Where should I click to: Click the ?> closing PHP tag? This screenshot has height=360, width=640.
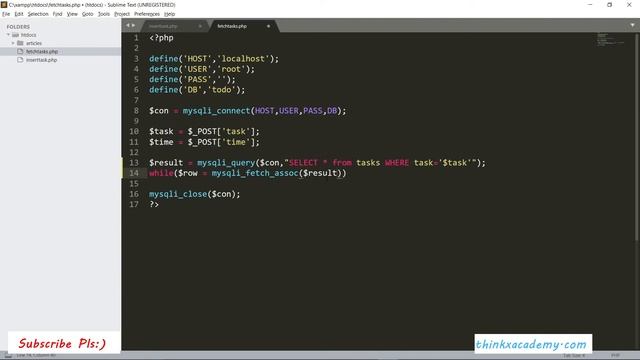pyautogui.click(x=154, y=204)
